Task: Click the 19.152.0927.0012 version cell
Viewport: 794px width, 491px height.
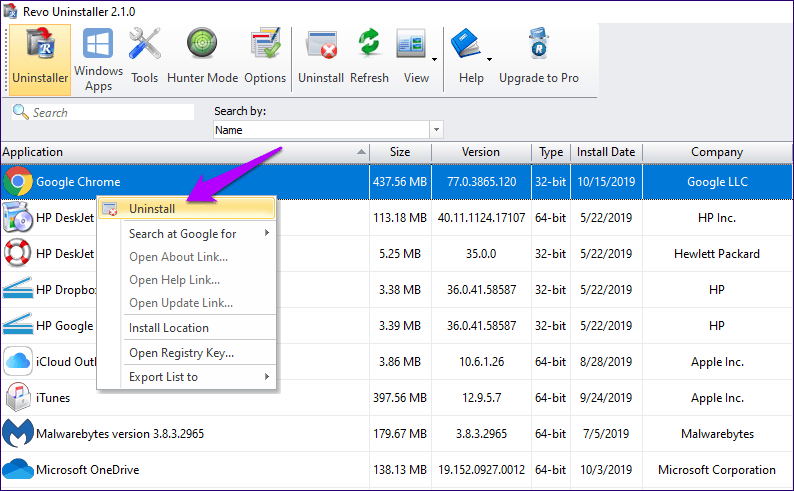Action: click(x=482, y=470)
